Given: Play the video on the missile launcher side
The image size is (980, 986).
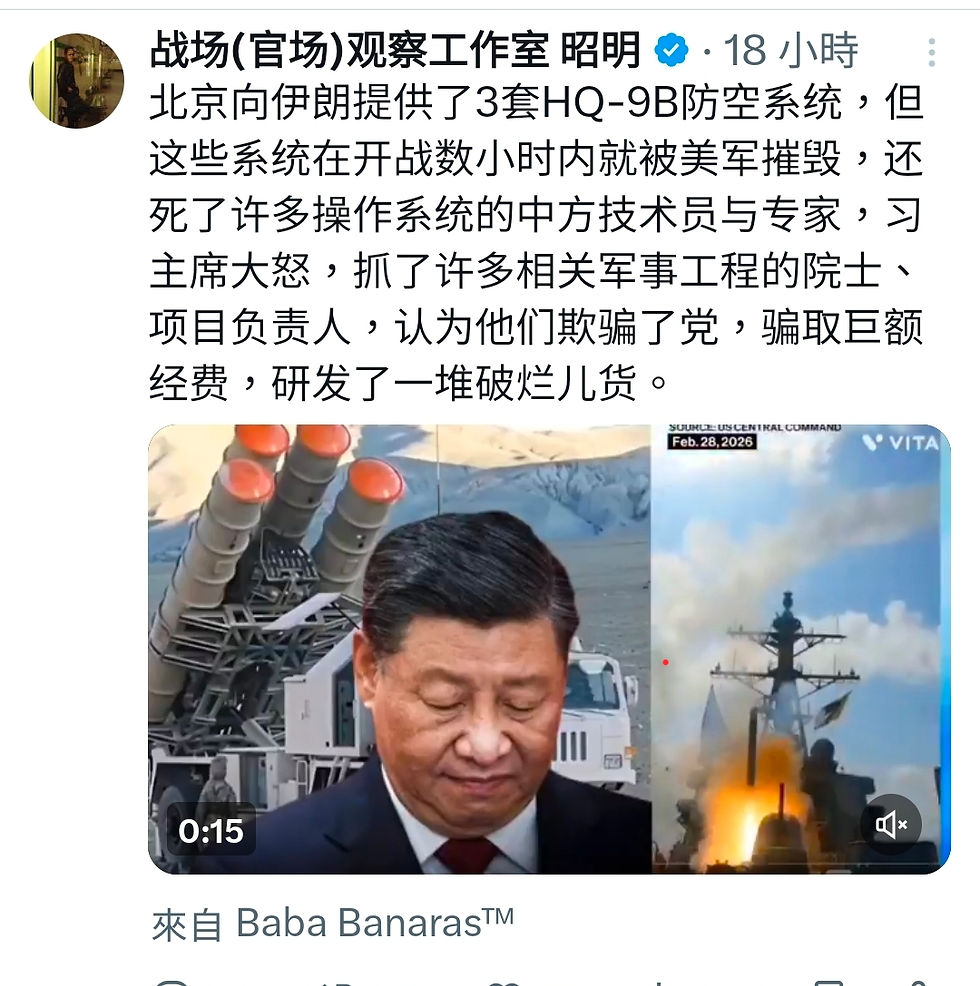Looking at the screenshot, I should tap(399, 649).
